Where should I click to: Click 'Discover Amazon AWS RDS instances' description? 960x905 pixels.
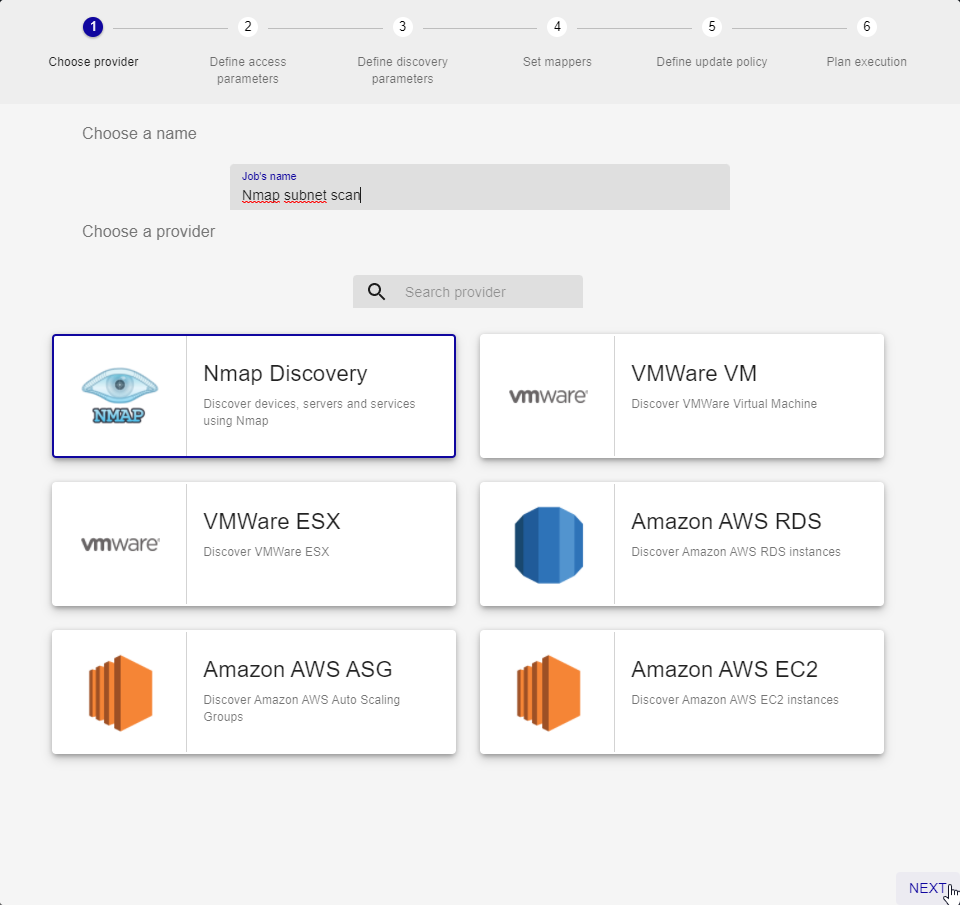pos(736,552)
